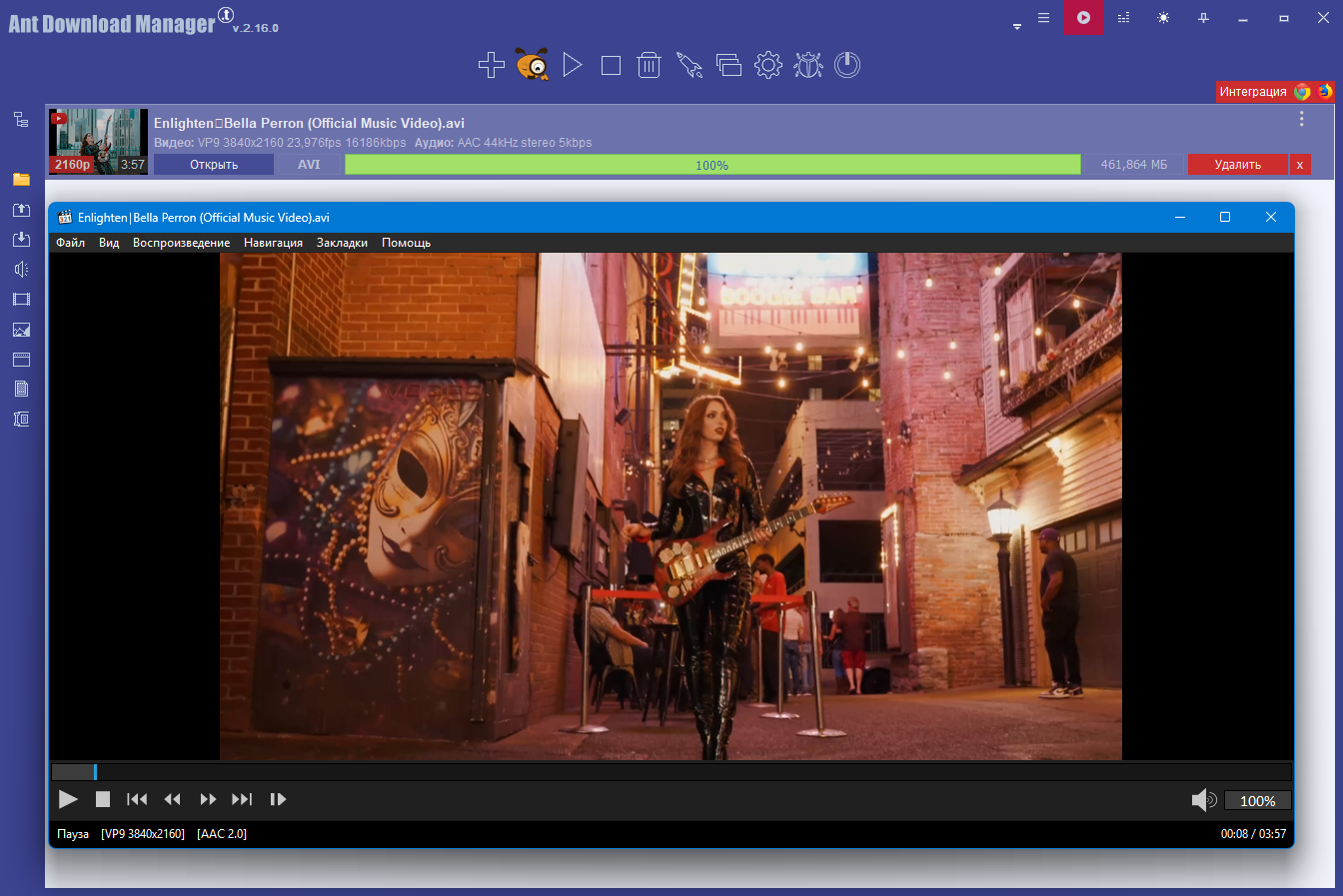Click the [VP9 3840x2160] status text
1343x896 pixels.
click(x=143, y=834)
